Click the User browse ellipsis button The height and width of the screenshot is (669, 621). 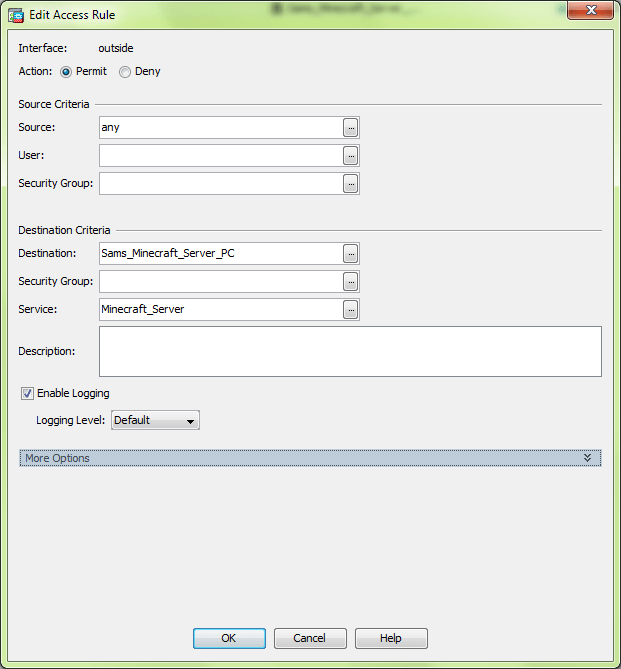(350, 156)
